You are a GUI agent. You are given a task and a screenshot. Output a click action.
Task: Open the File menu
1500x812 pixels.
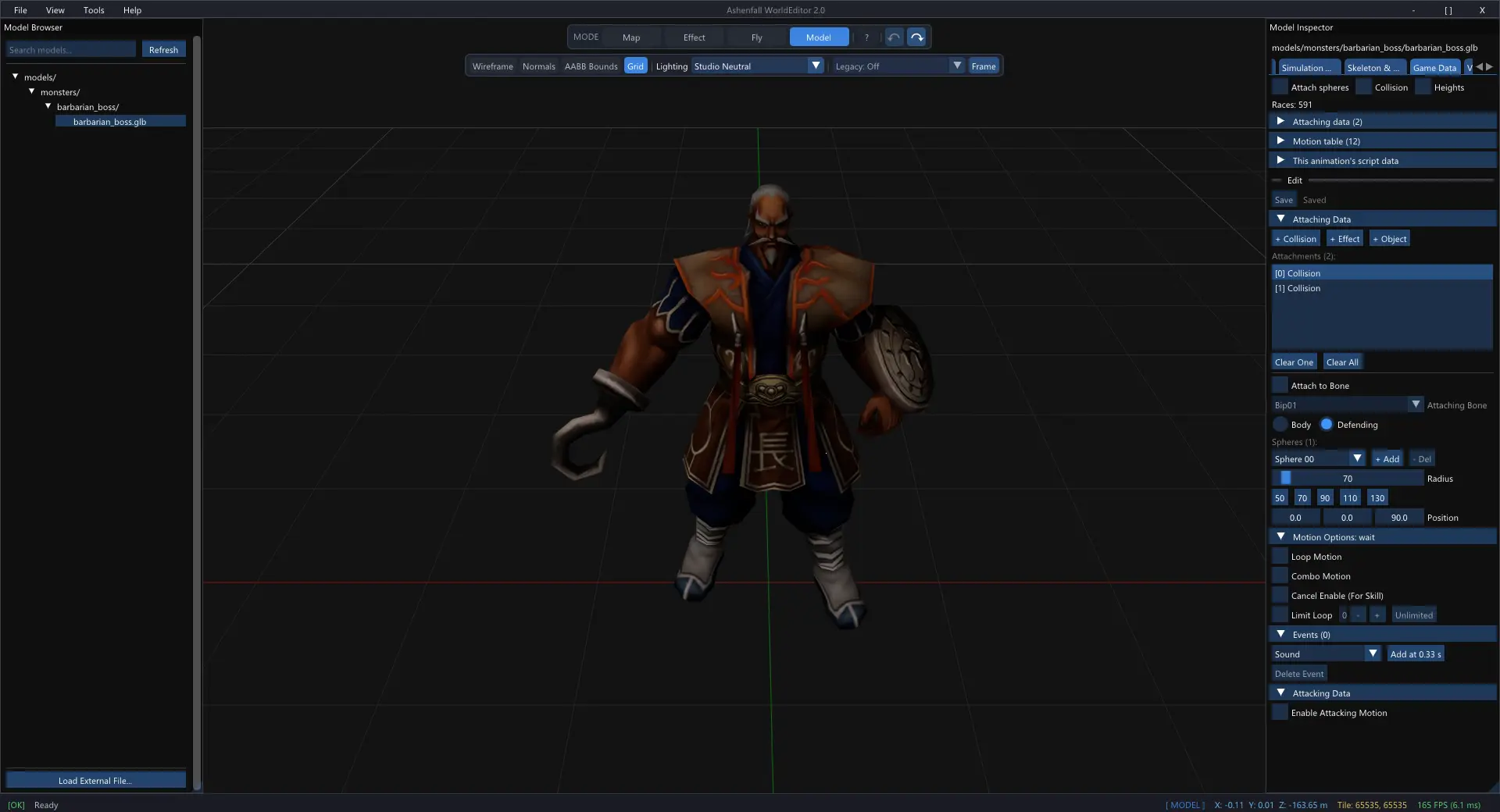[x=20, y=10]
